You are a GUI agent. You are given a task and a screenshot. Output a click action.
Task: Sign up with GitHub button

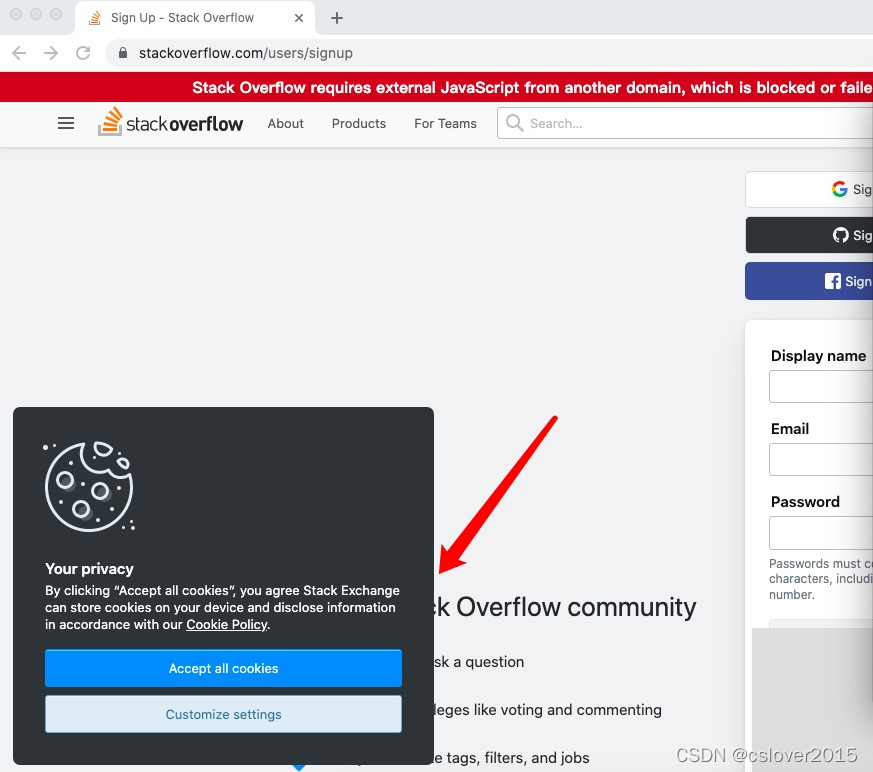[x=809, y=235]
